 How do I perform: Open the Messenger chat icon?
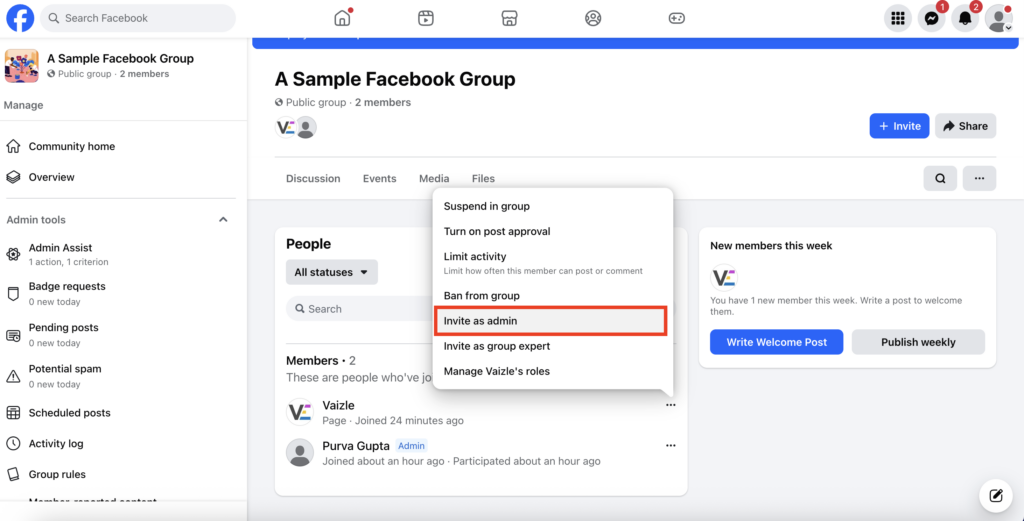(931, 18)
